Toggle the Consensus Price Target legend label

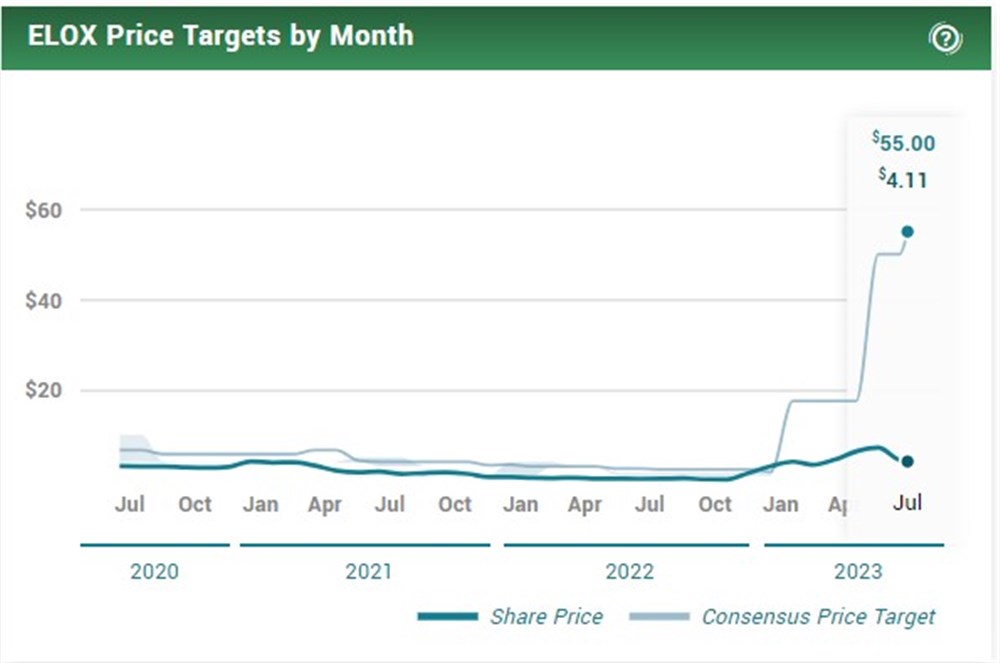tap(818, 616)
